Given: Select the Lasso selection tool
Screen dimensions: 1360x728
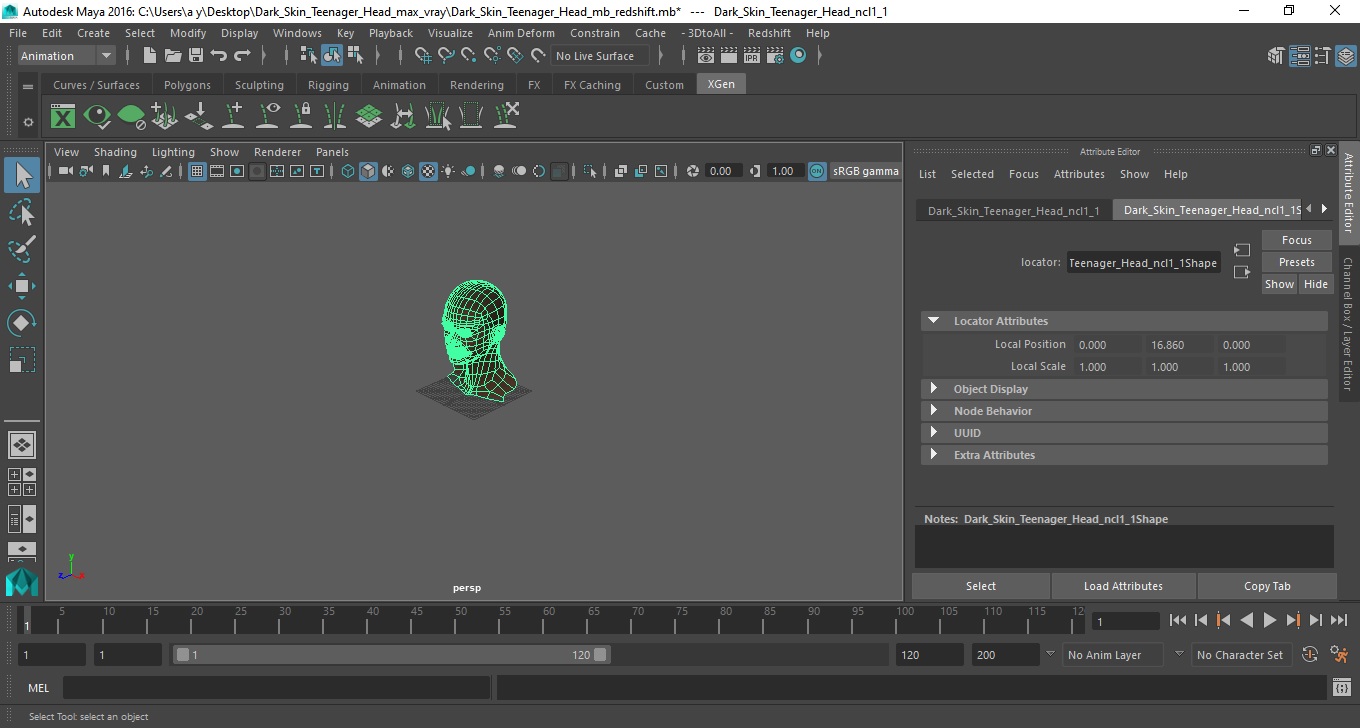Looking at the screenshot, I should [22, 212].
